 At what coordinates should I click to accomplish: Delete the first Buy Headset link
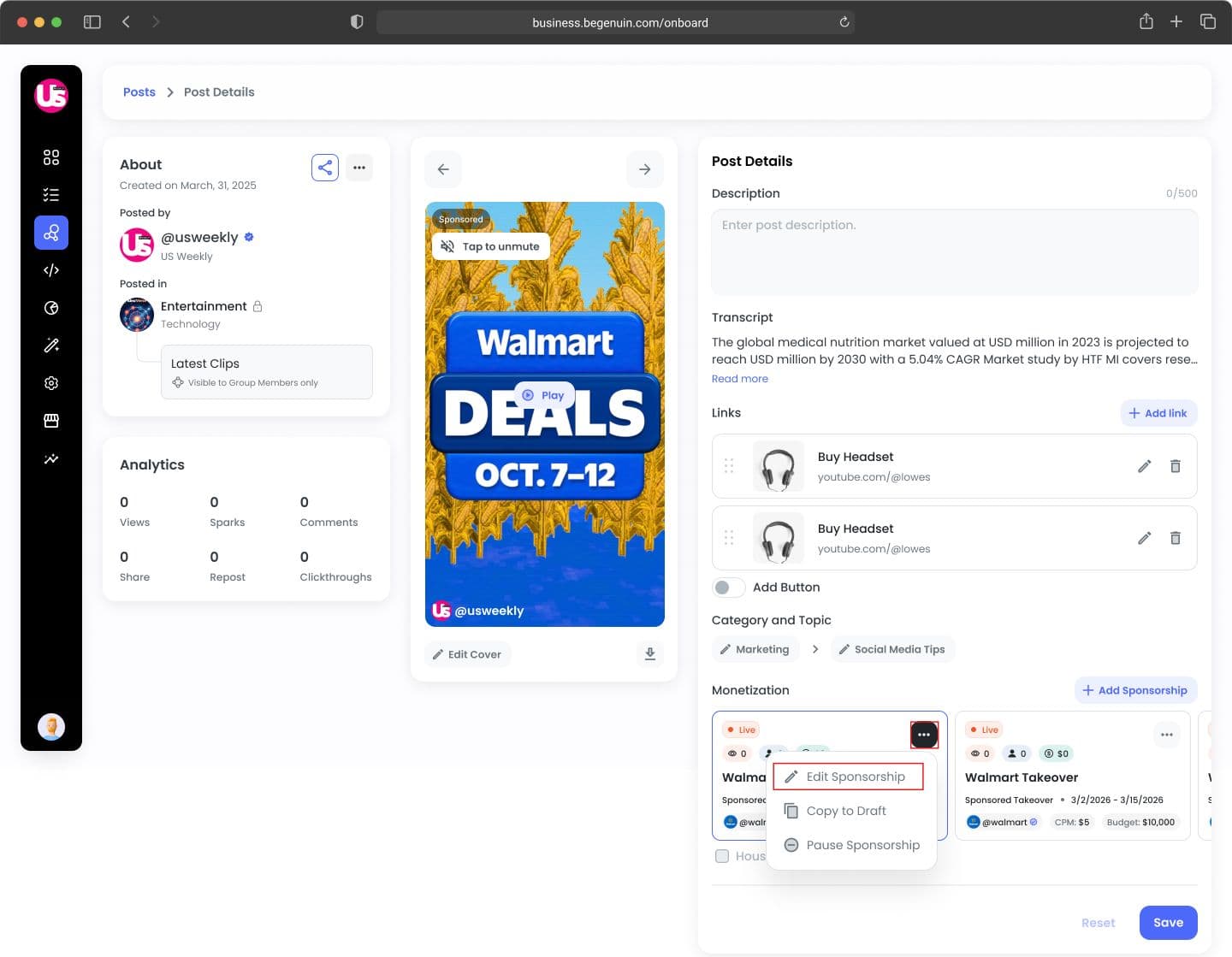click(x=1176, y=466)
